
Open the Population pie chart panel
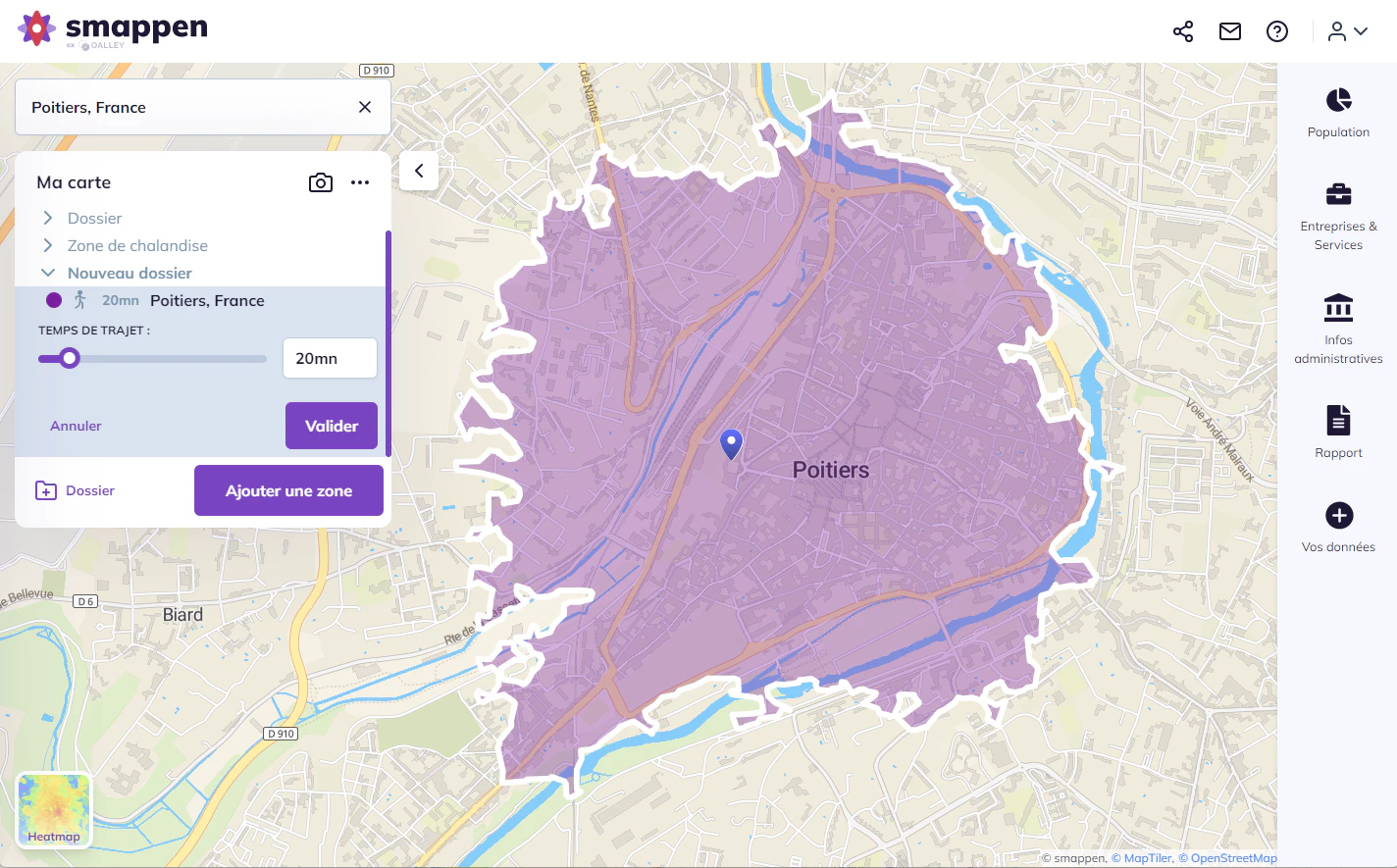point(1338,100)
